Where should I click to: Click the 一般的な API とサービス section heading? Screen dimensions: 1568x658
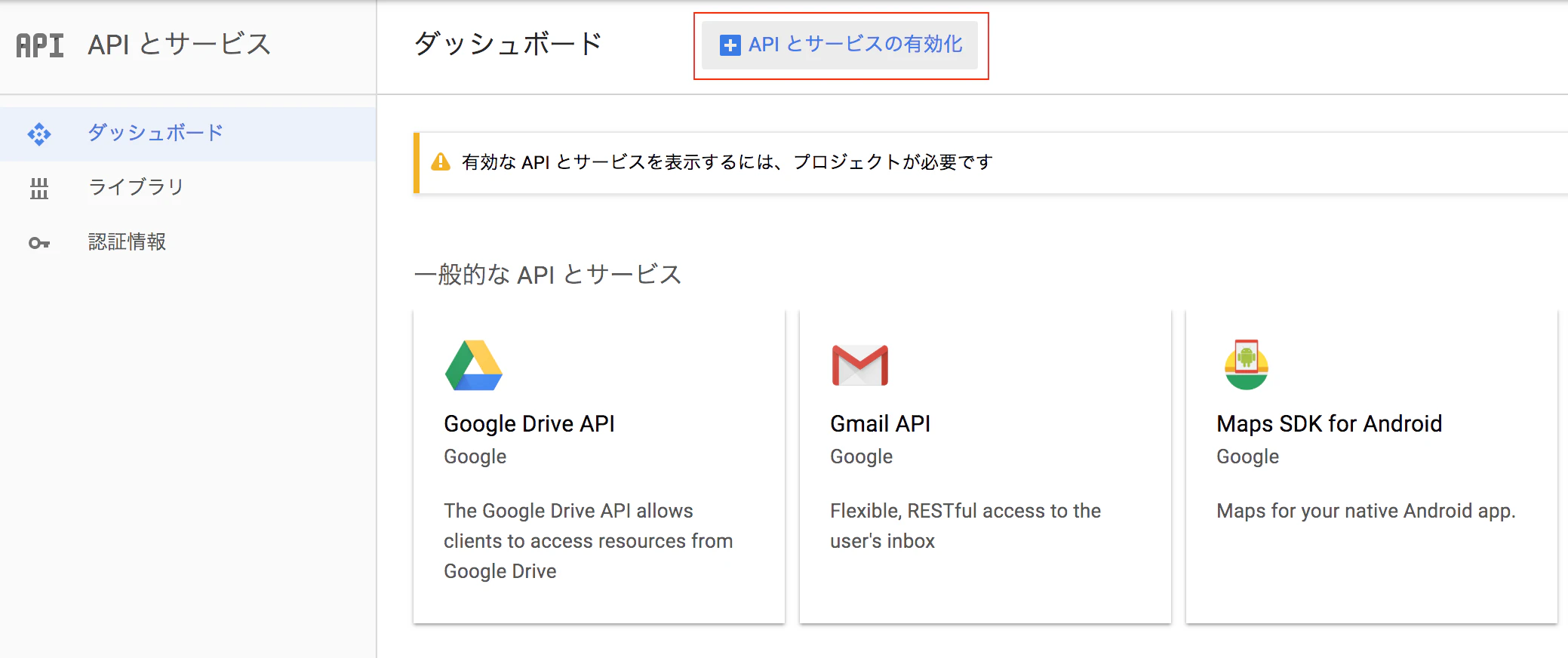point(548,274)
